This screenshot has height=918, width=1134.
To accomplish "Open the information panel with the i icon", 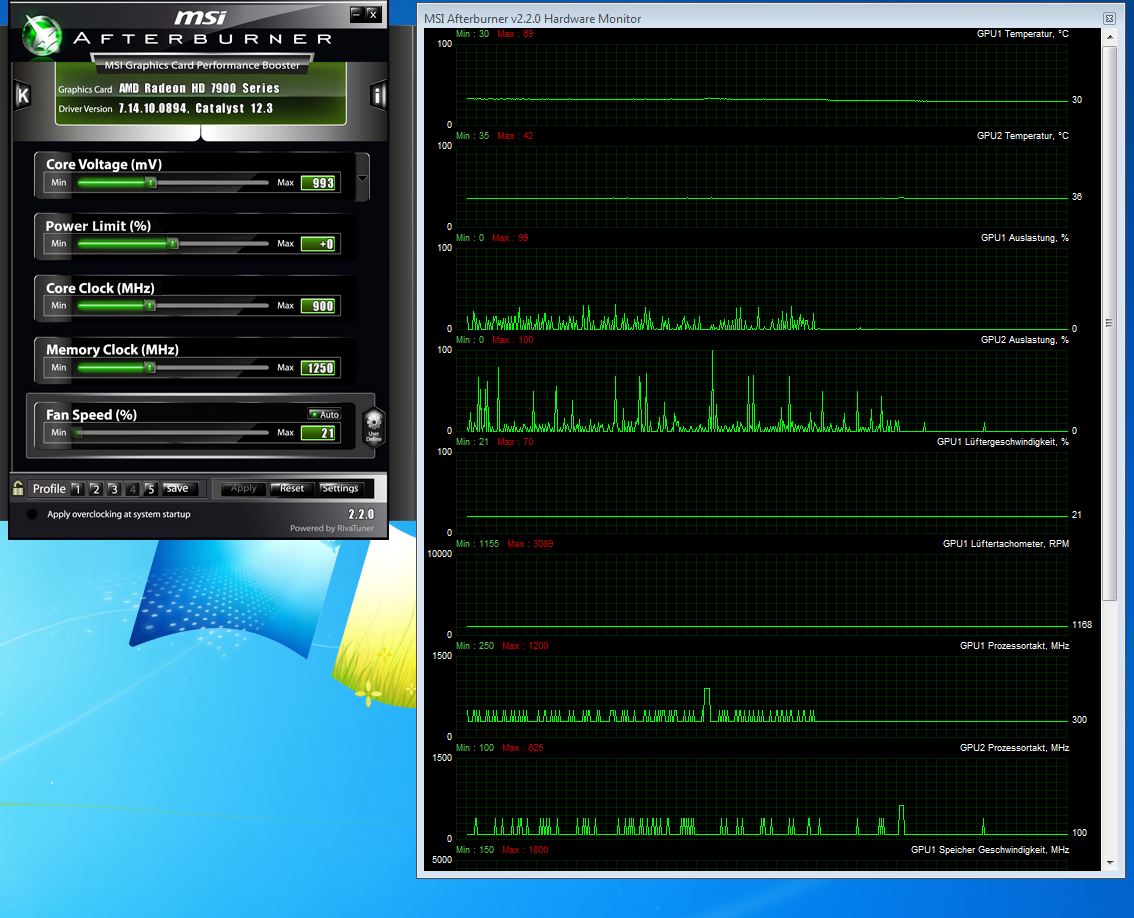I will tap(378, 95).
